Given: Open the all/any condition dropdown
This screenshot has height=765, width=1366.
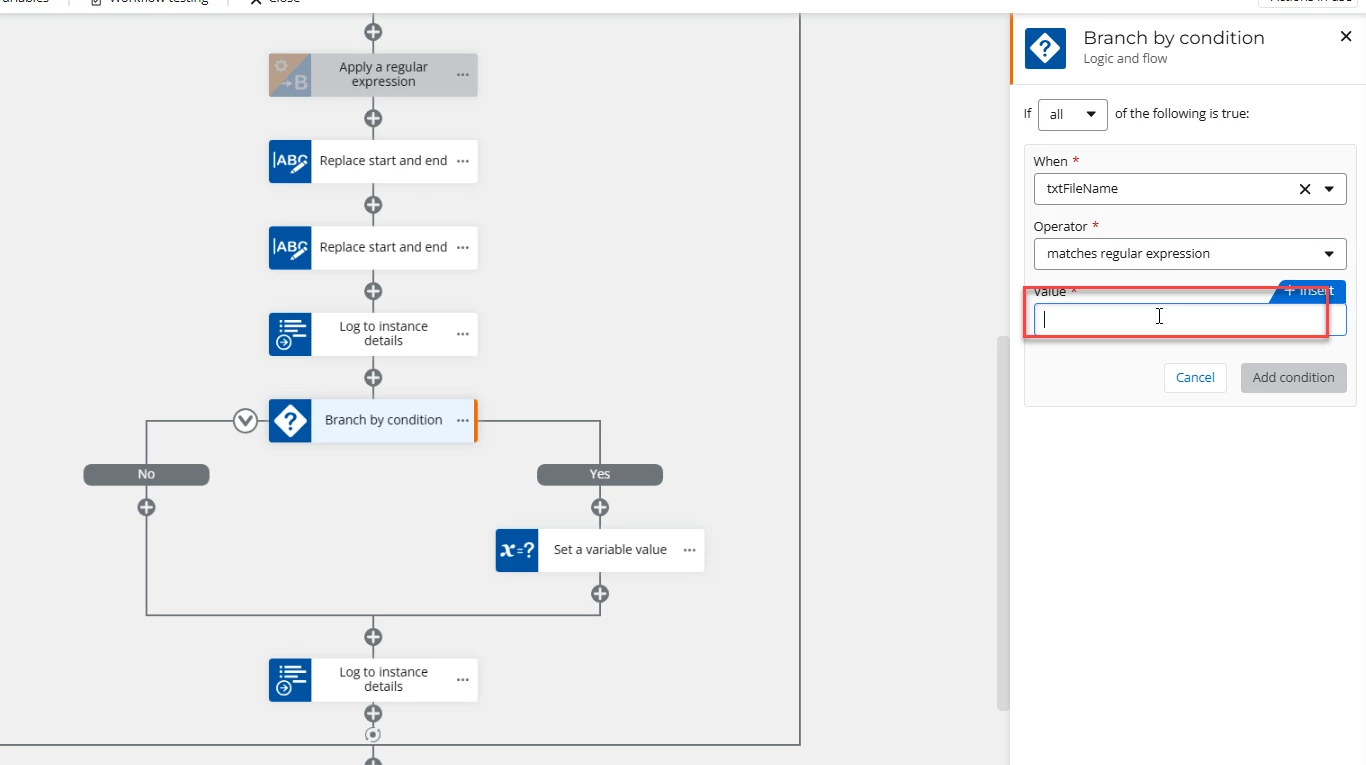Looking at the screenshot, I should tap(1073, 115).
